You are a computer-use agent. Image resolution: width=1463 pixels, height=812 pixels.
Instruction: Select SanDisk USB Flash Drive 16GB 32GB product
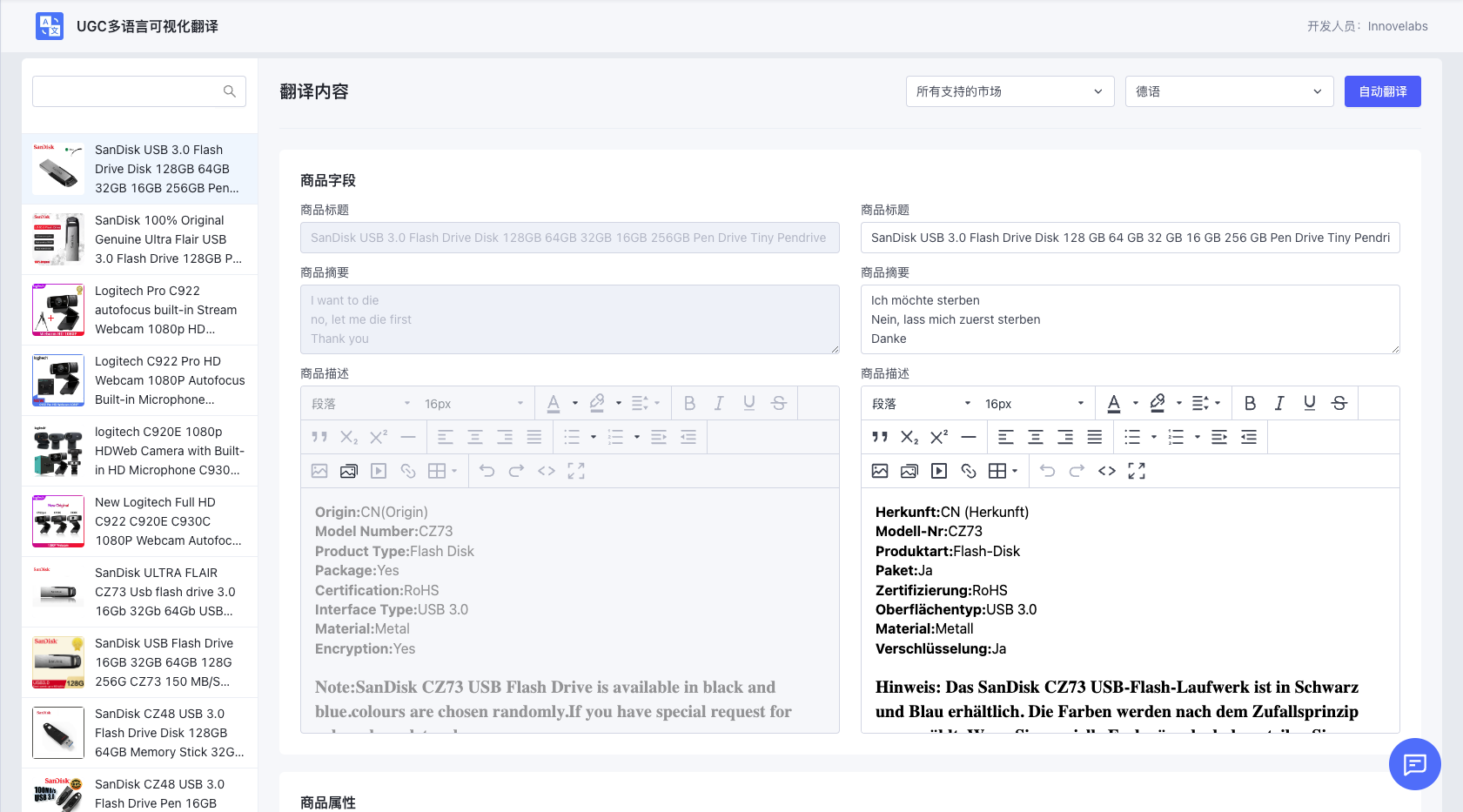tap(139, 662)
